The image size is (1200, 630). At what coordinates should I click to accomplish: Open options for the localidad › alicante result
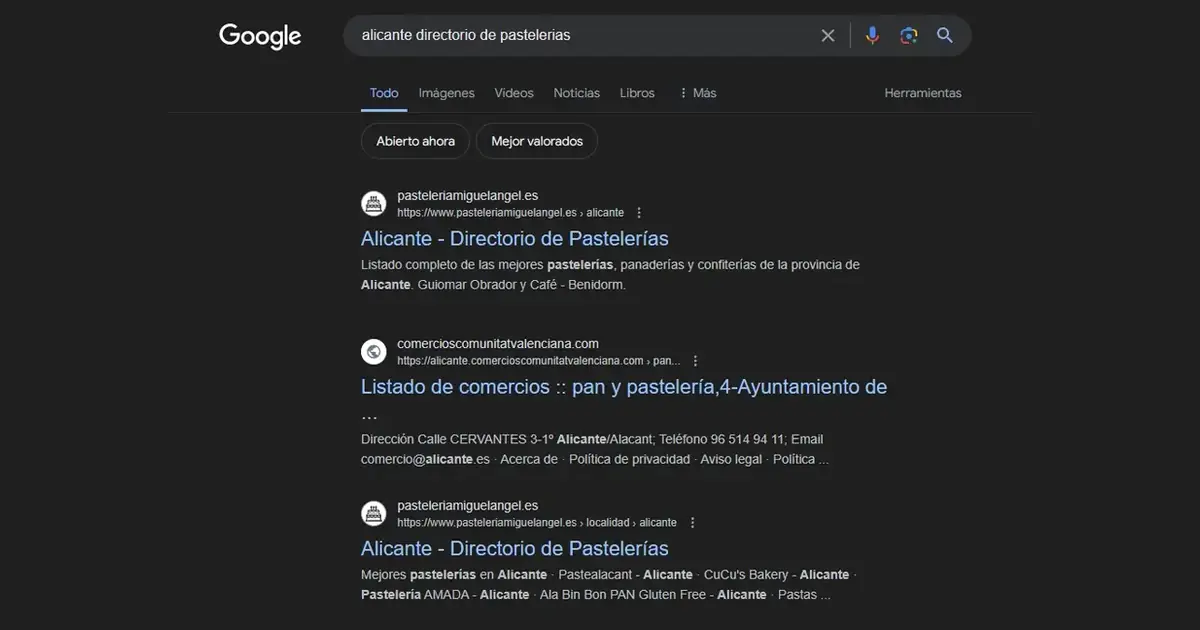(692, 523)
